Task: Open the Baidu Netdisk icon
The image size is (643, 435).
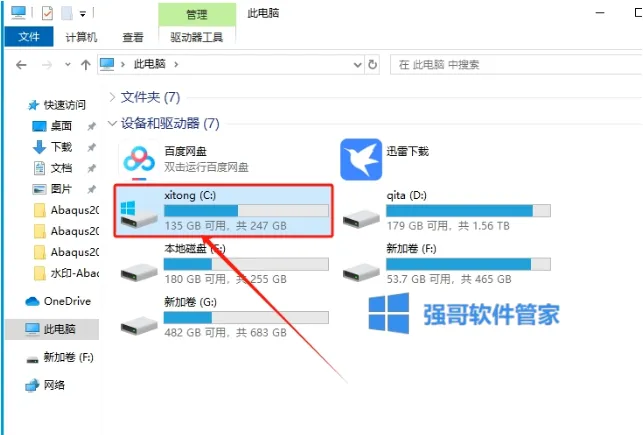Action: point(139,159)
